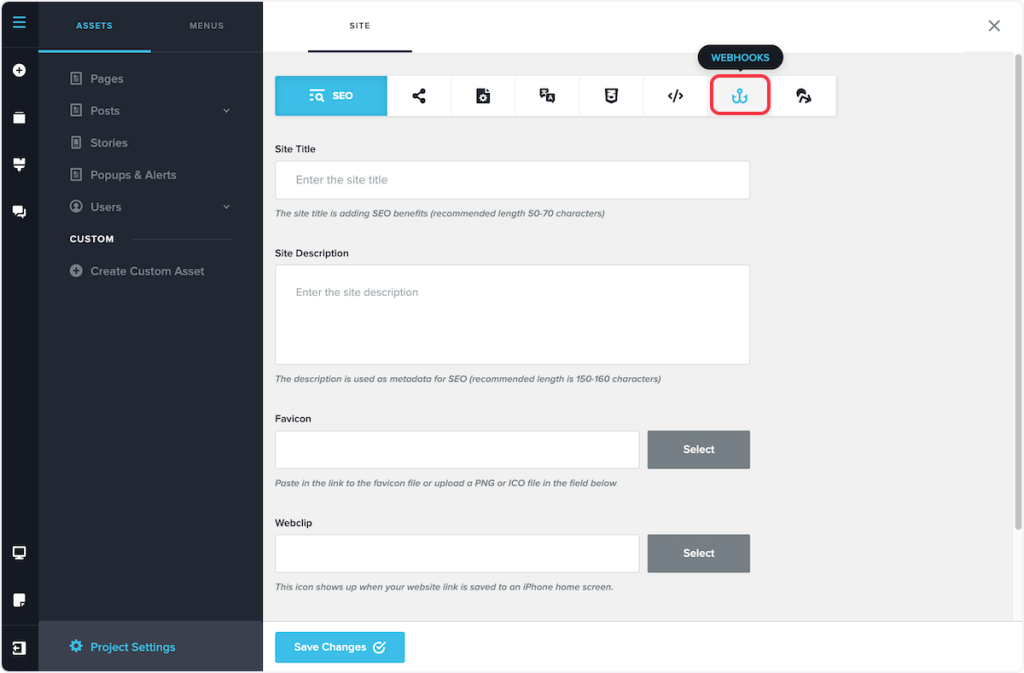This screenshot has width=1024, height=673.
Task: Open the hamburger menu icon
Action: tap(19, 22)
